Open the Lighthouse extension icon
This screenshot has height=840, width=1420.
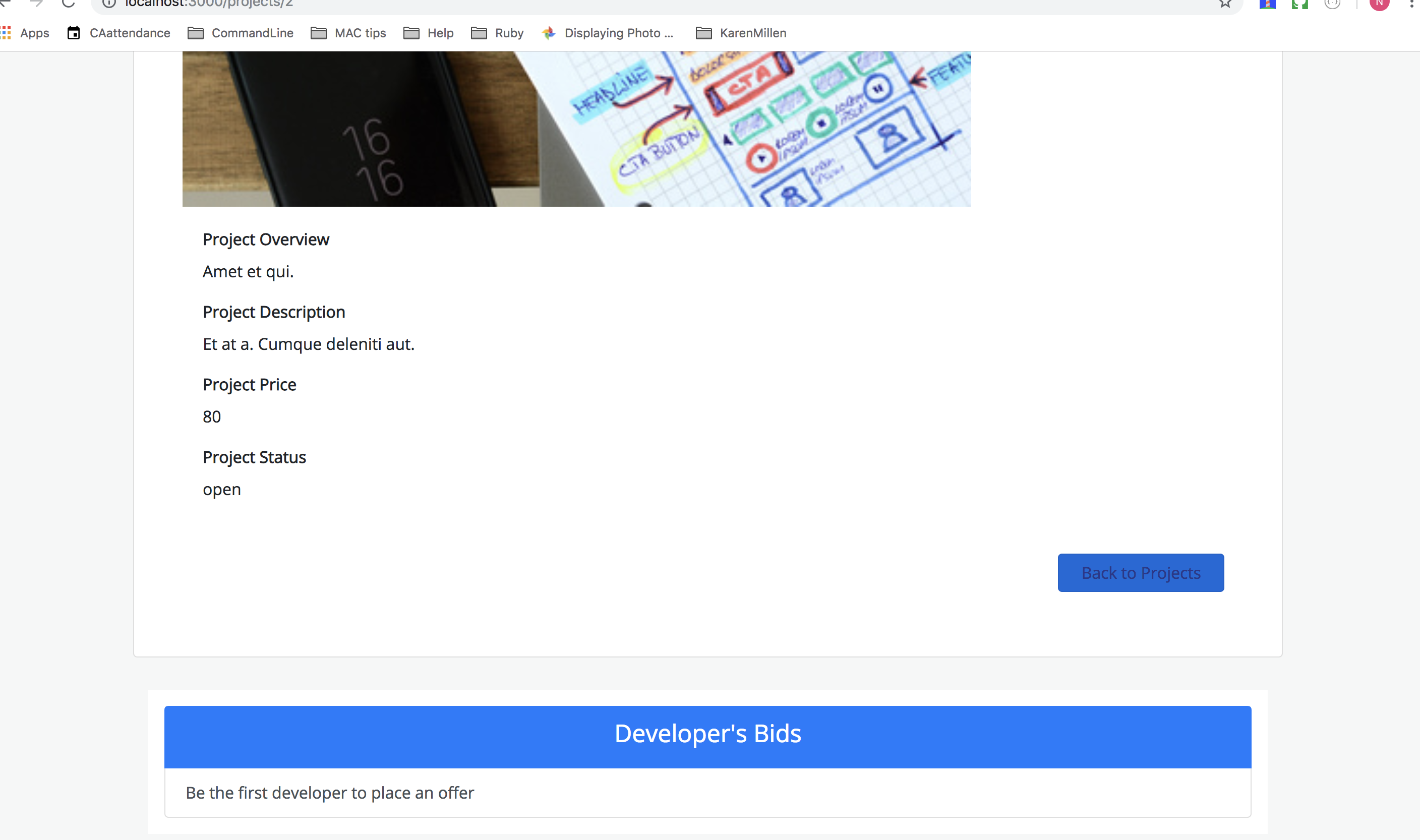coord(1267,4)
